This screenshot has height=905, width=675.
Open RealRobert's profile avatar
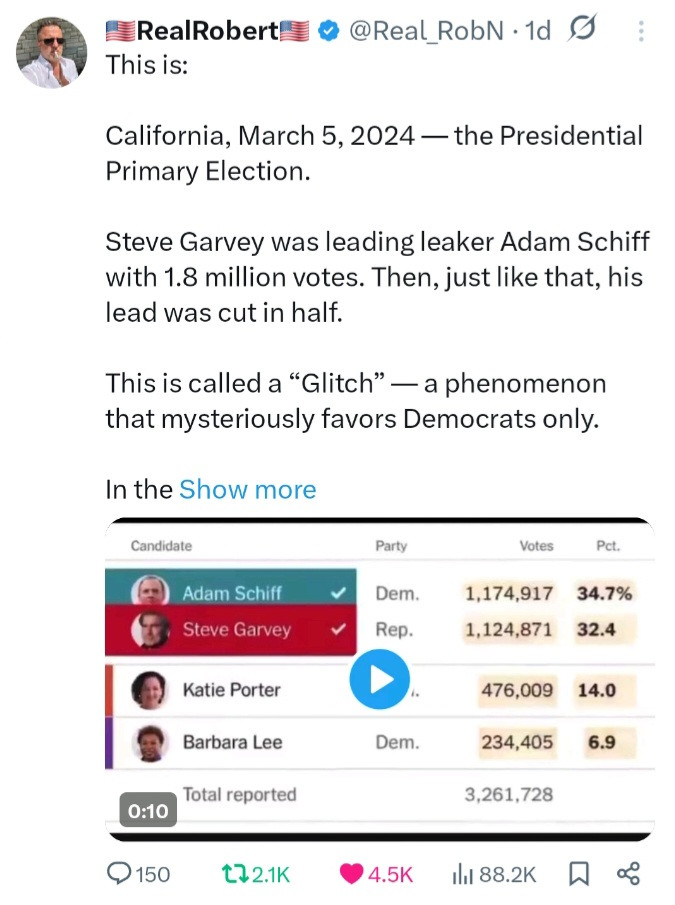[52, 52]
